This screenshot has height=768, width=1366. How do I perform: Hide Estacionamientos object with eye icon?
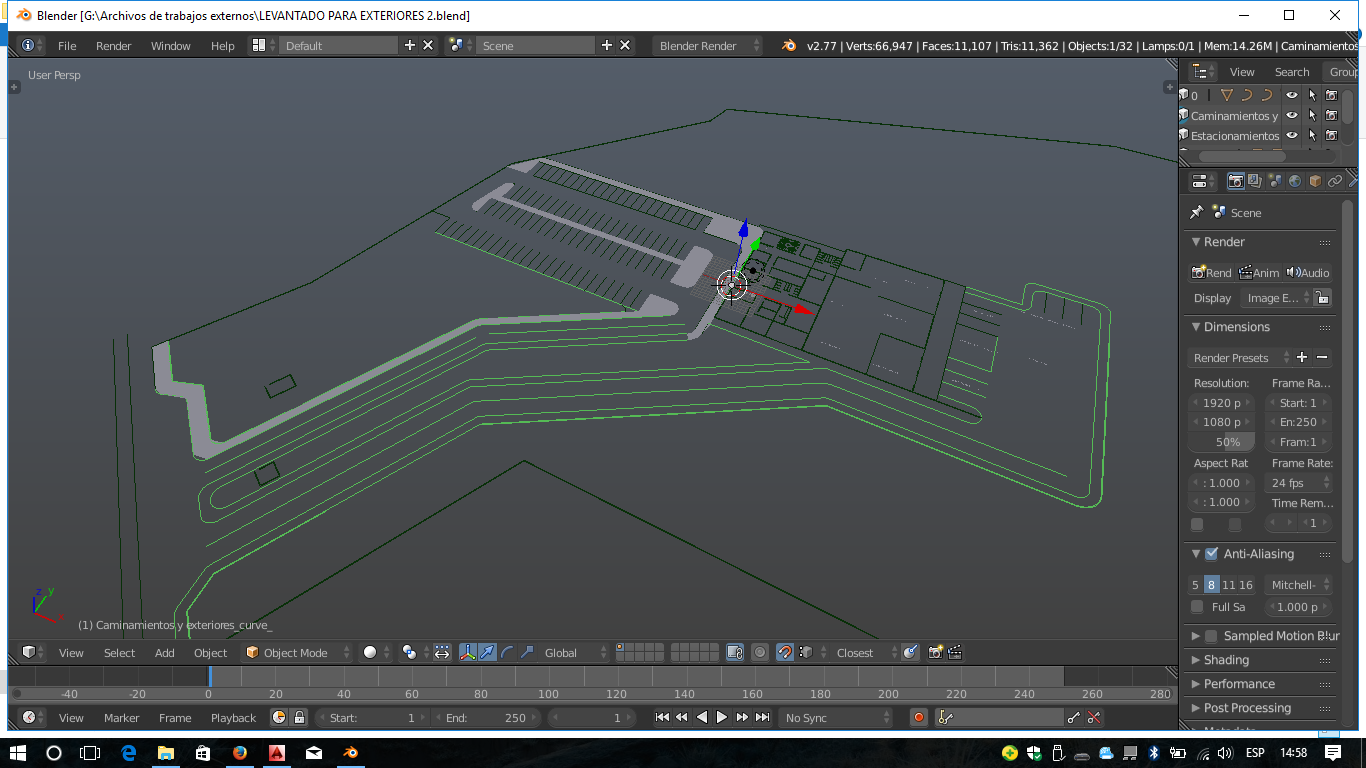pyautogui.click(x=1291, y=135)
